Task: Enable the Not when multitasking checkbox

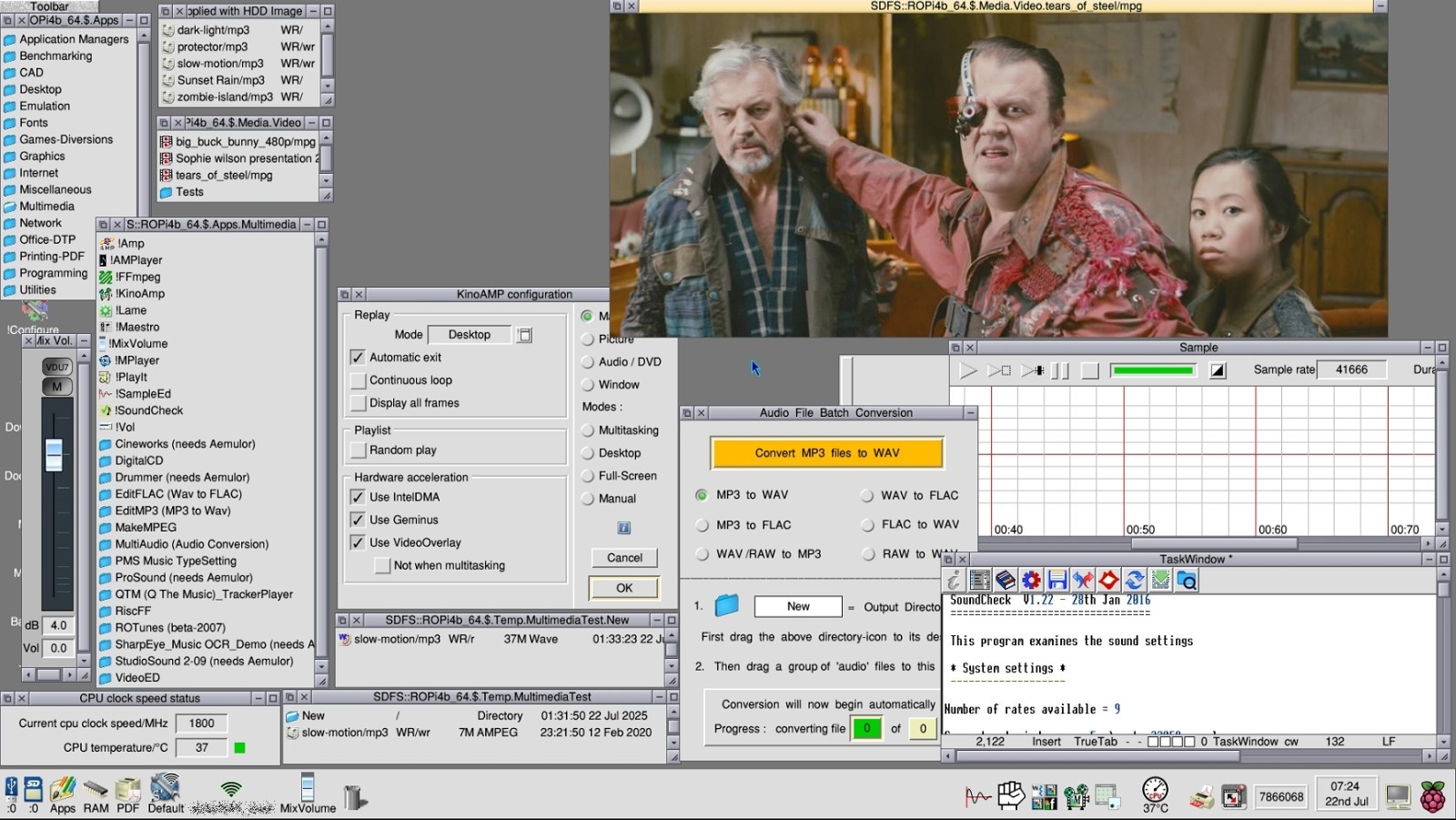Action: tap(382, 565)
